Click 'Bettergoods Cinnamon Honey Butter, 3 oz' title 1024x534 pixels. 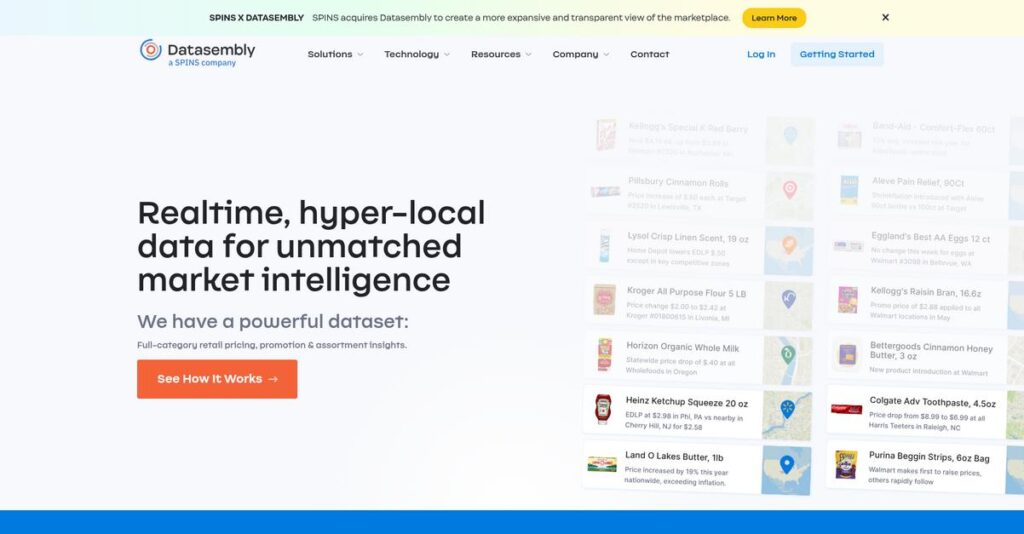pyautogui.click(x=931, y=351)
